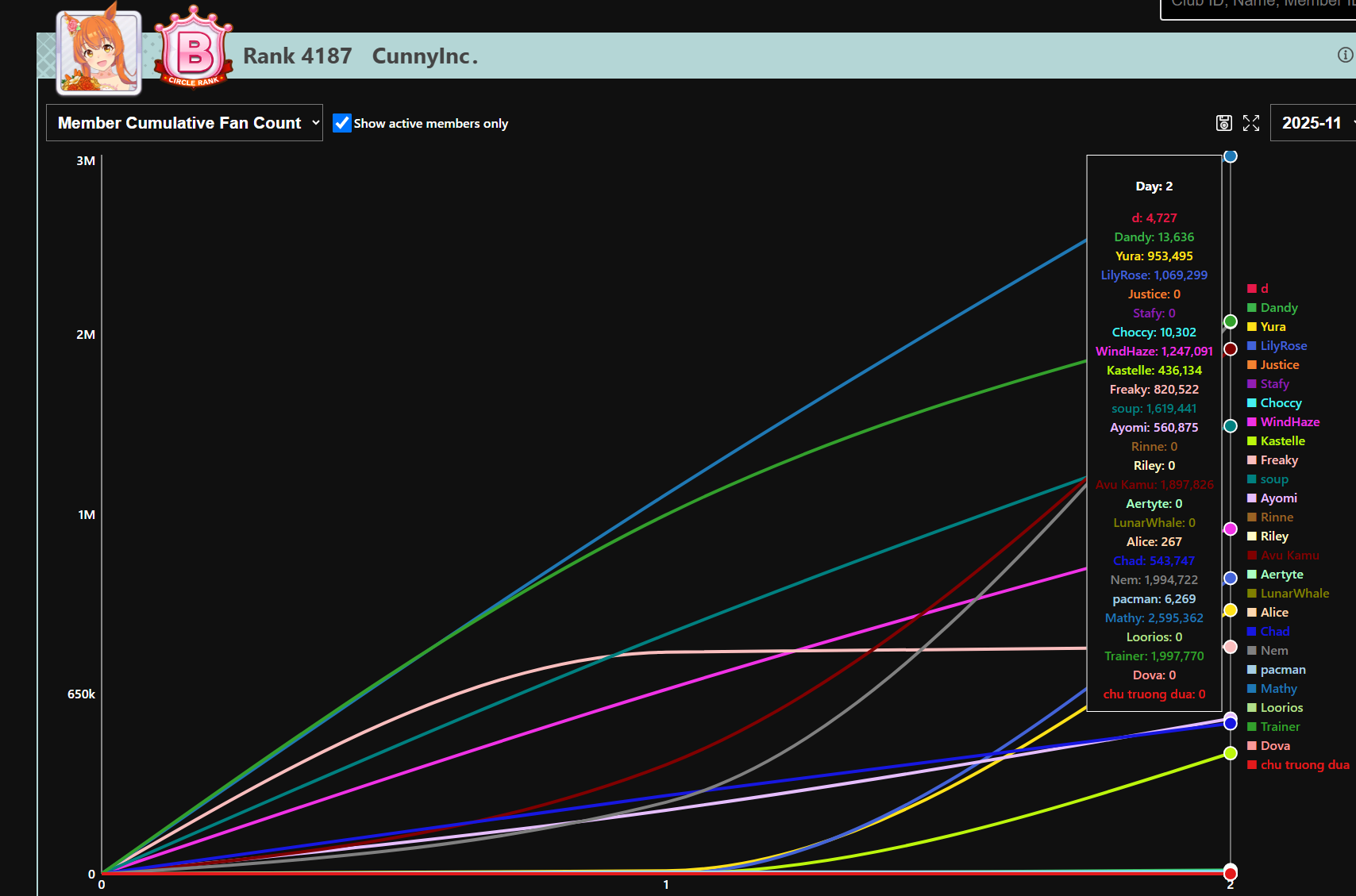Click the 3M y-axis label

pyautogui.click(x=86, y=161)
